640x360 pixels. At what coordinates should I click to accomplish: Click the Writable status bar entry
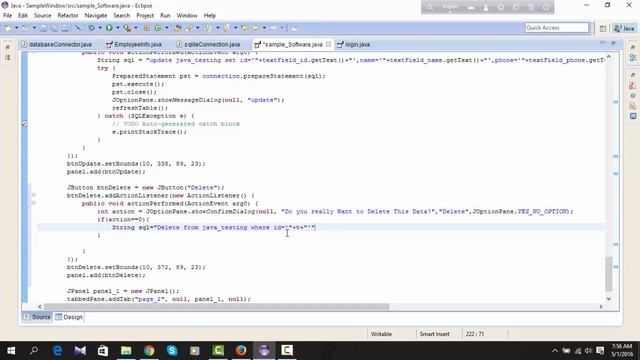point(381,334)
